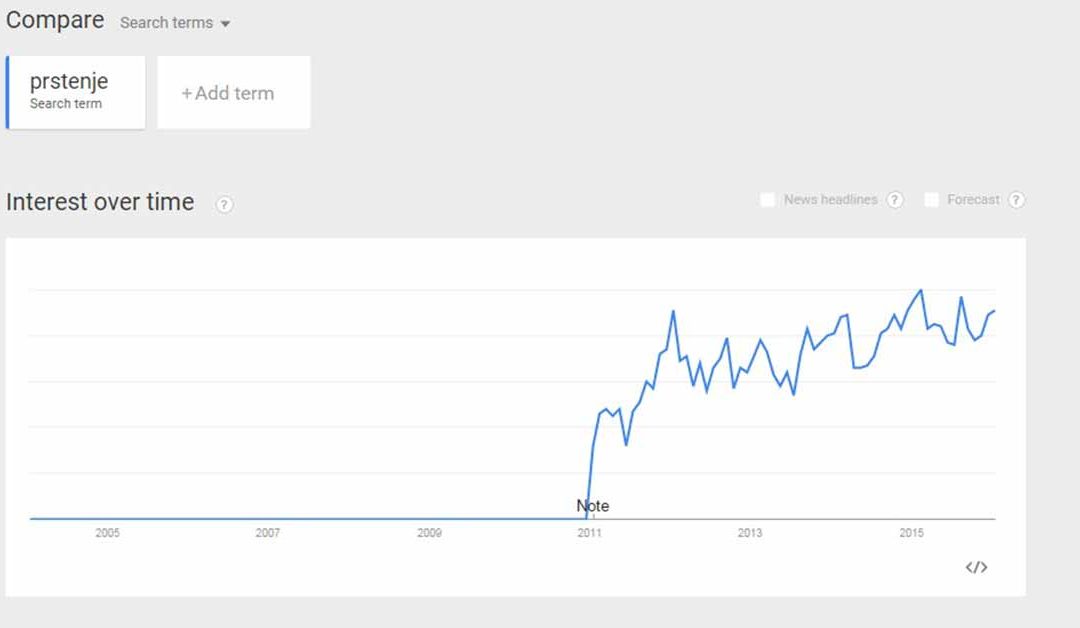The height and width of the screenshot is (628, 1080).
Task: Click the 2015 label on time axis
Action: (x=911, y=533)
